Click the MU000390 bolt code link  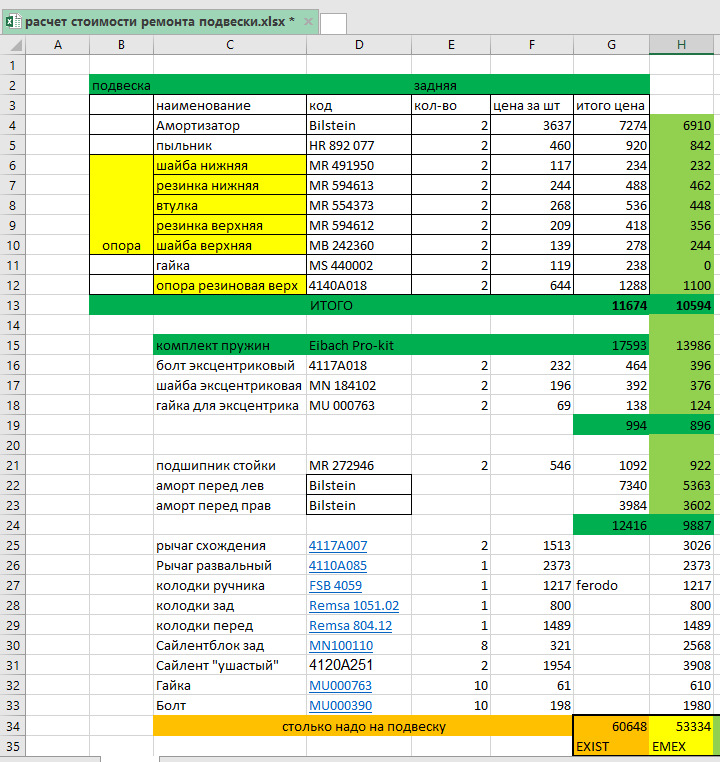[x=340, y=706]
